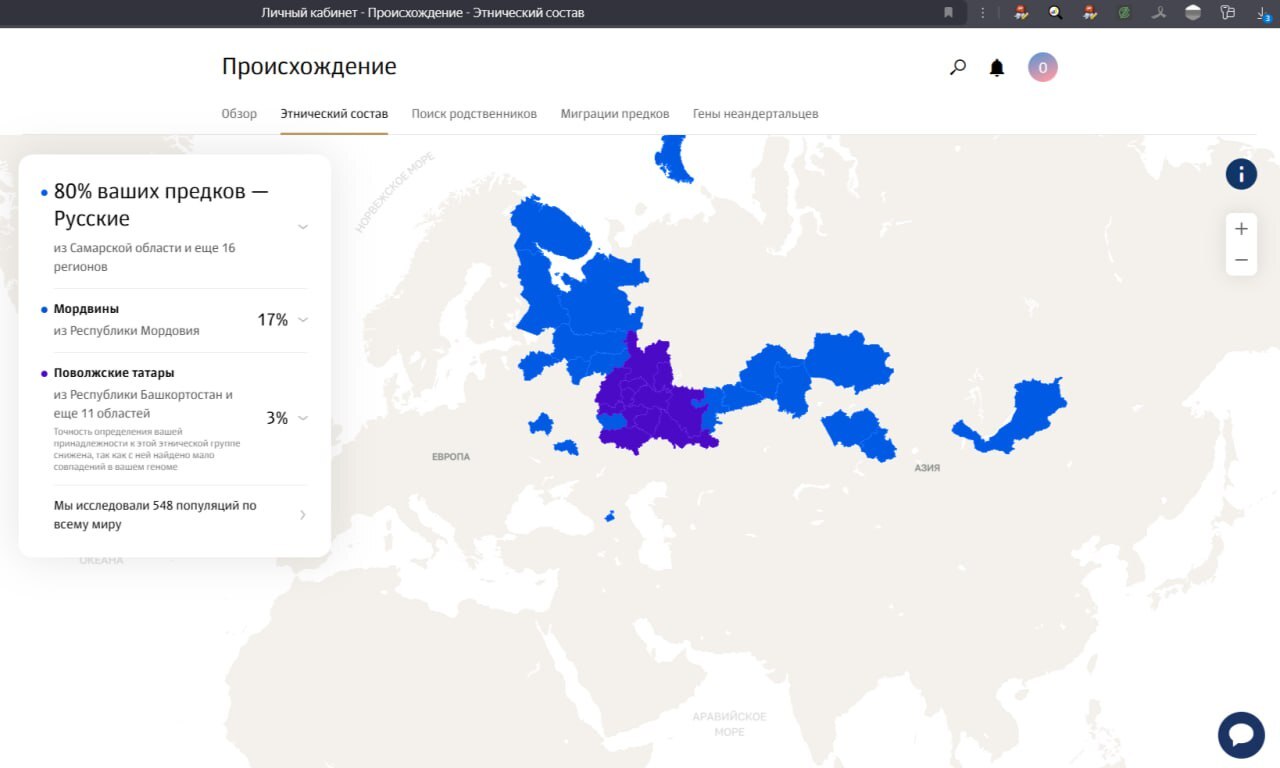This screenshot has width=1280, height=768.
Task: Open the browser downloads icon
Action: click(1262, 13)
